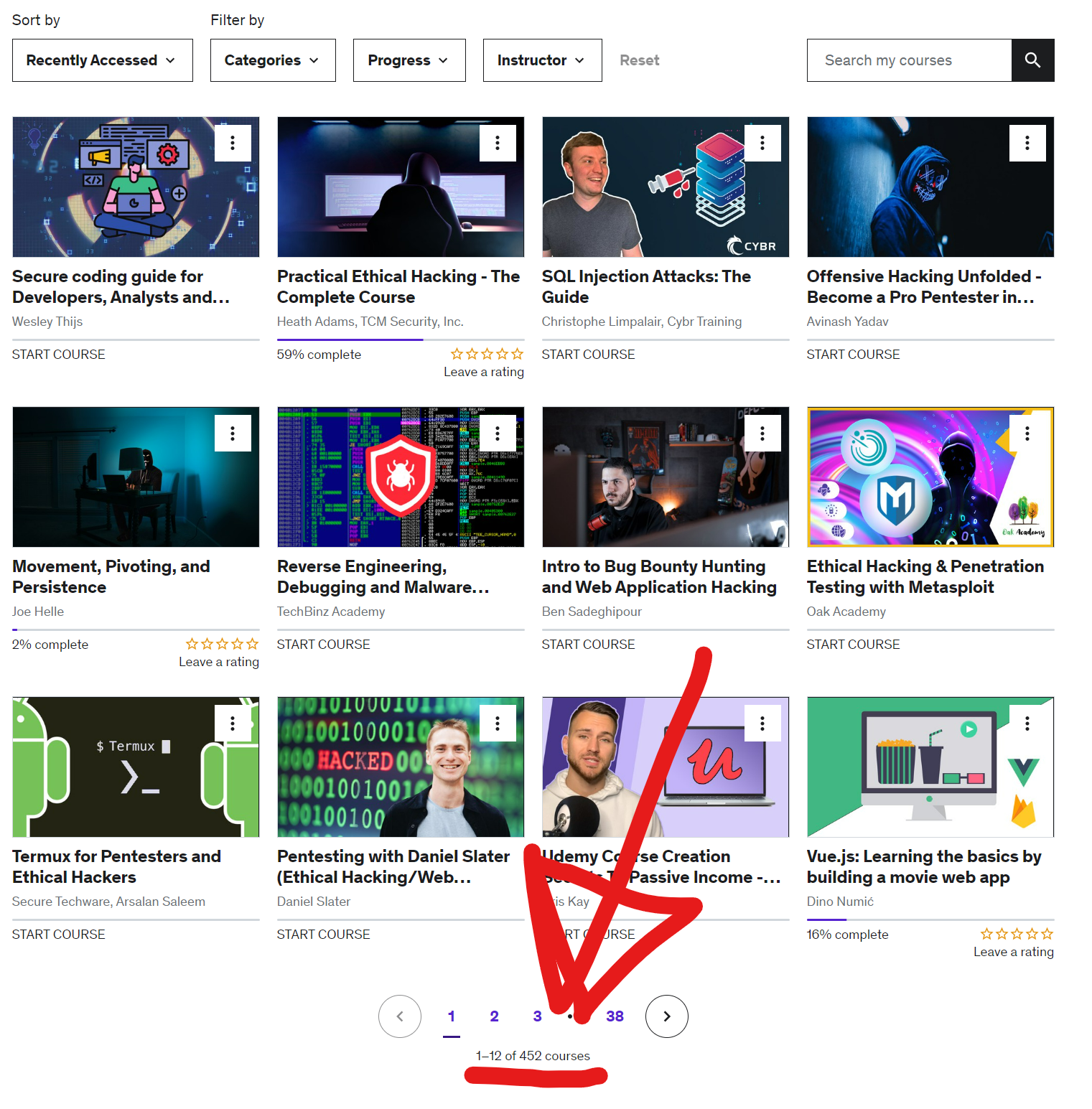1092x1109 pixels.
Task: Start Offensive Hacking Unfolded course
Action: click(x=853, y=354)
